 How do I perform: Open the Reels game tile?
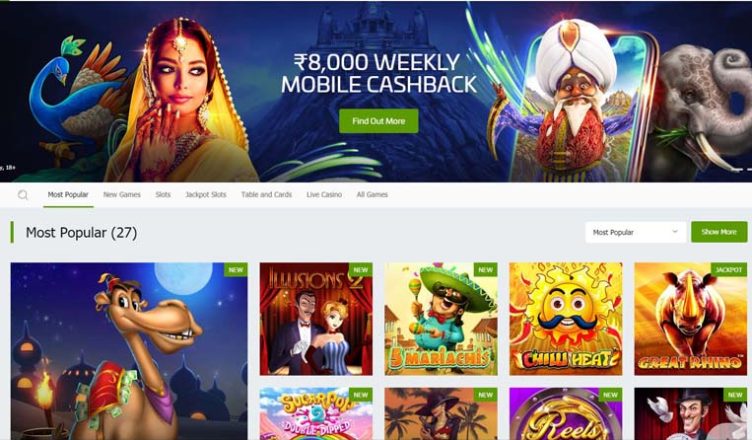(566, 414)
